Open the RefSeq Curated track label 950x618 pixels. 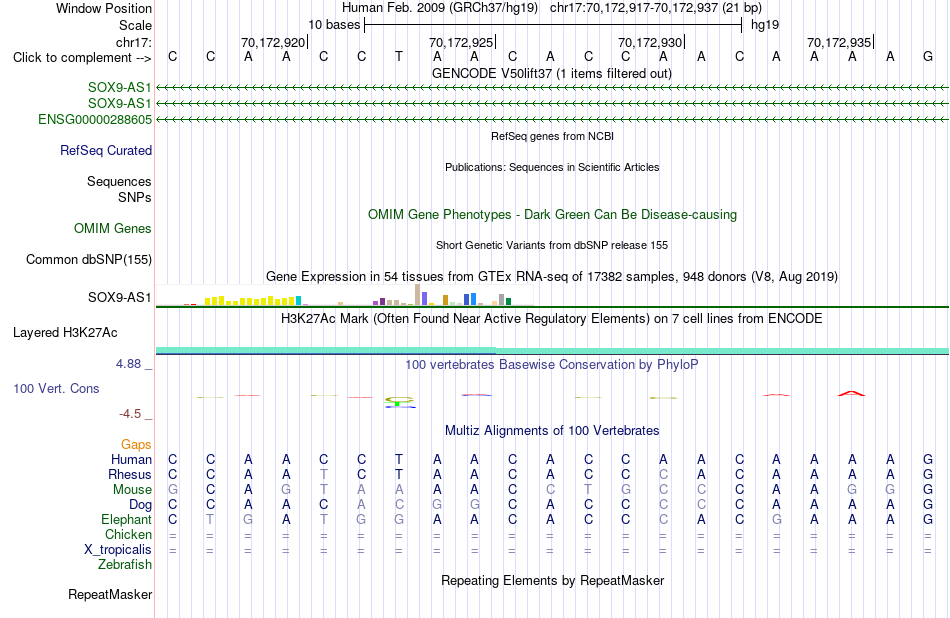(105, 150)
